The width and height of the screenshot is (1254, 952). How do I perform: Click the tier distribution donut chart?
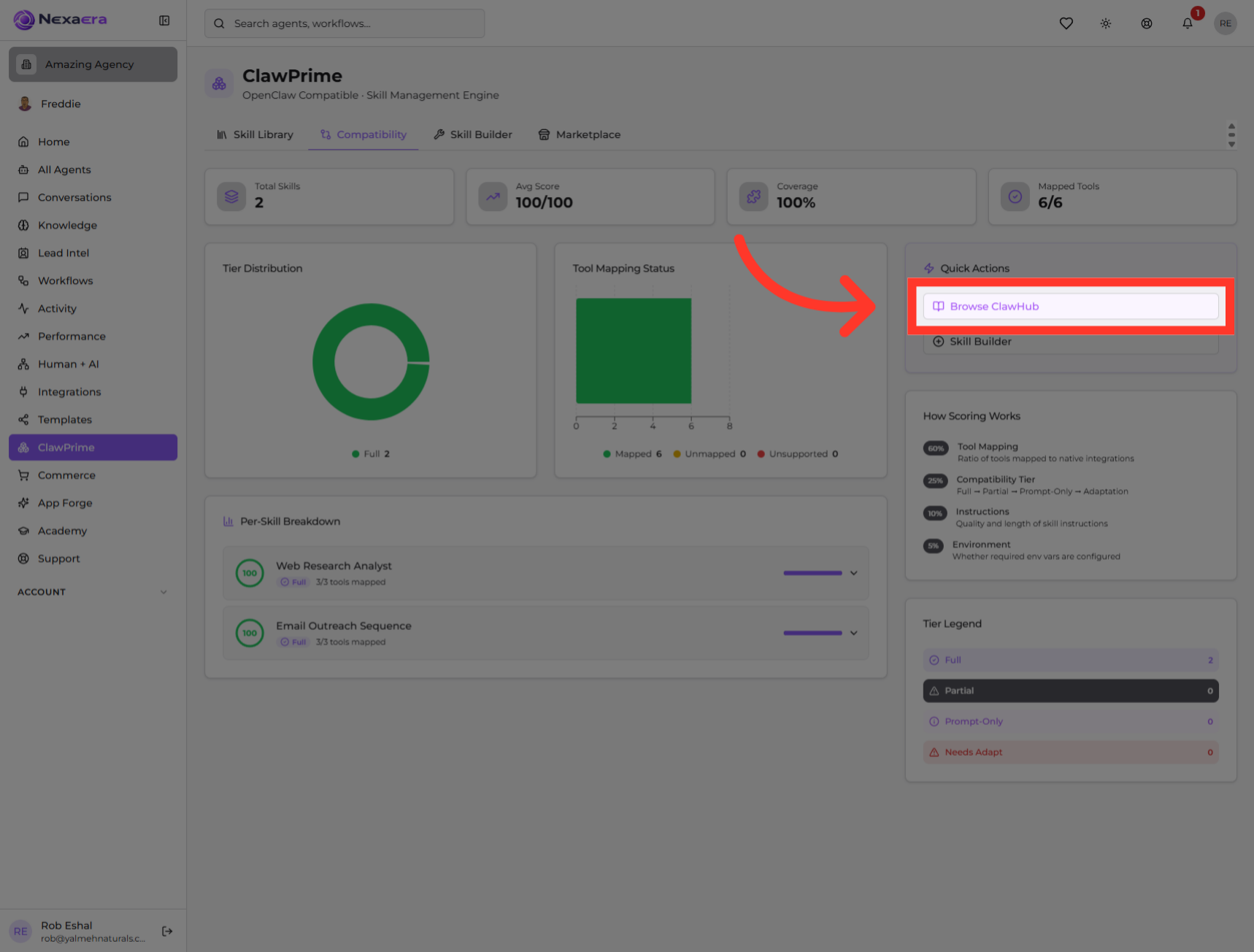[x=371, y=361]
